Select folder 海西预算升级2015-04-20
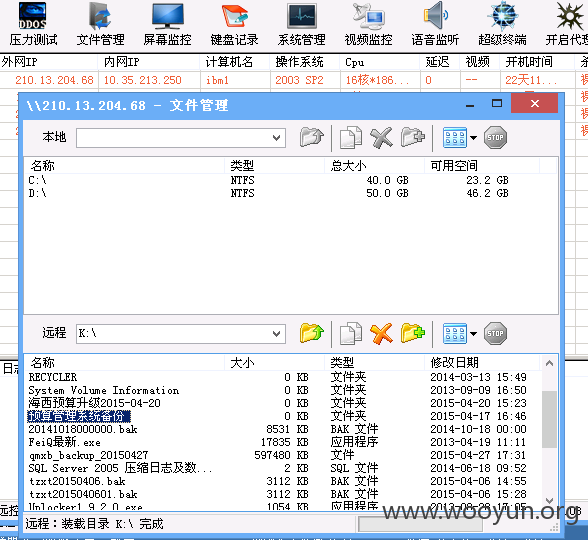 point(94,403)
